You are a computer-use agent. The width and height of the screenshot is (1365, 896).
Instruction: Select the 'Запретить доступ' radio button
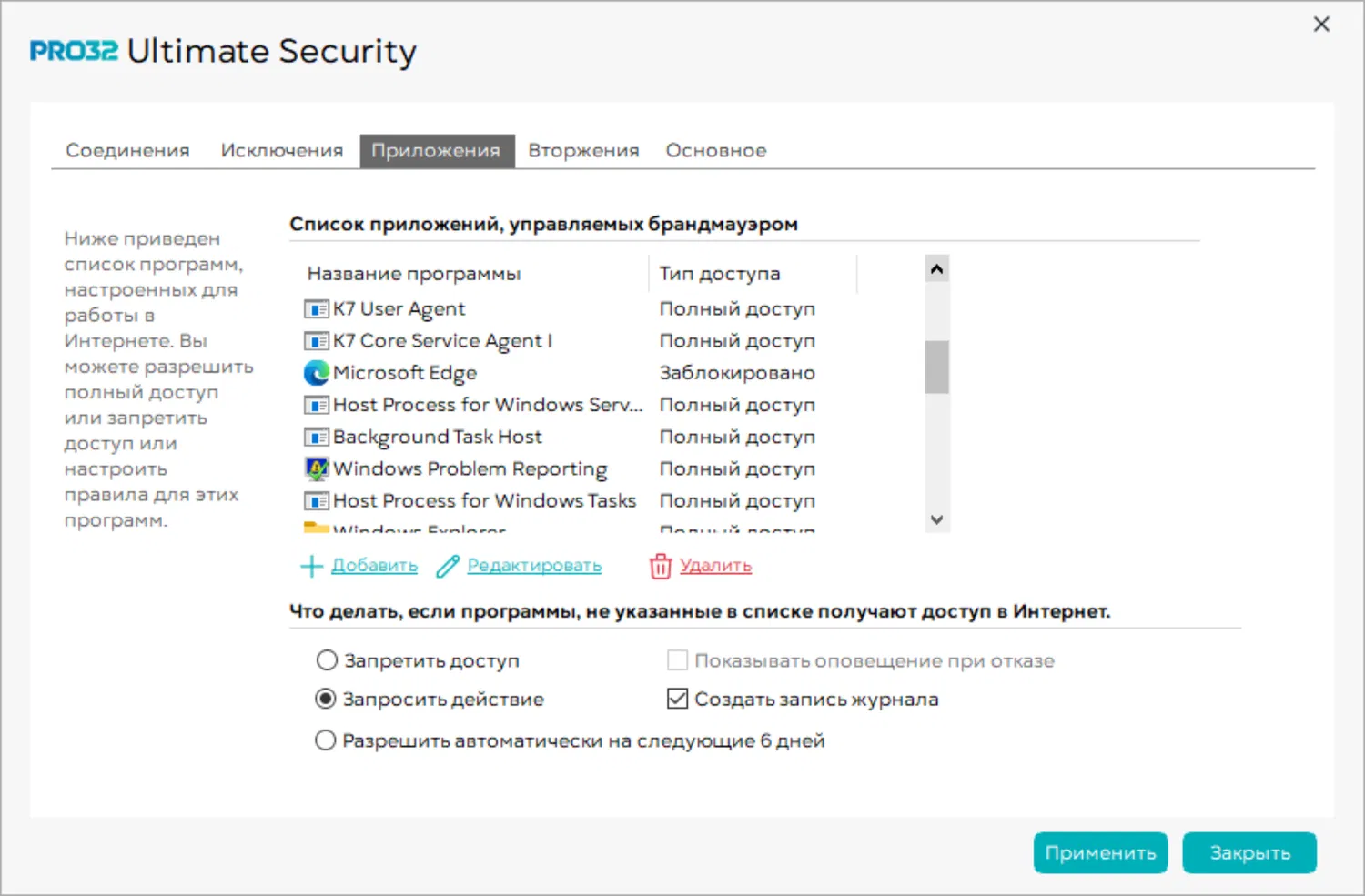point(327,660)
